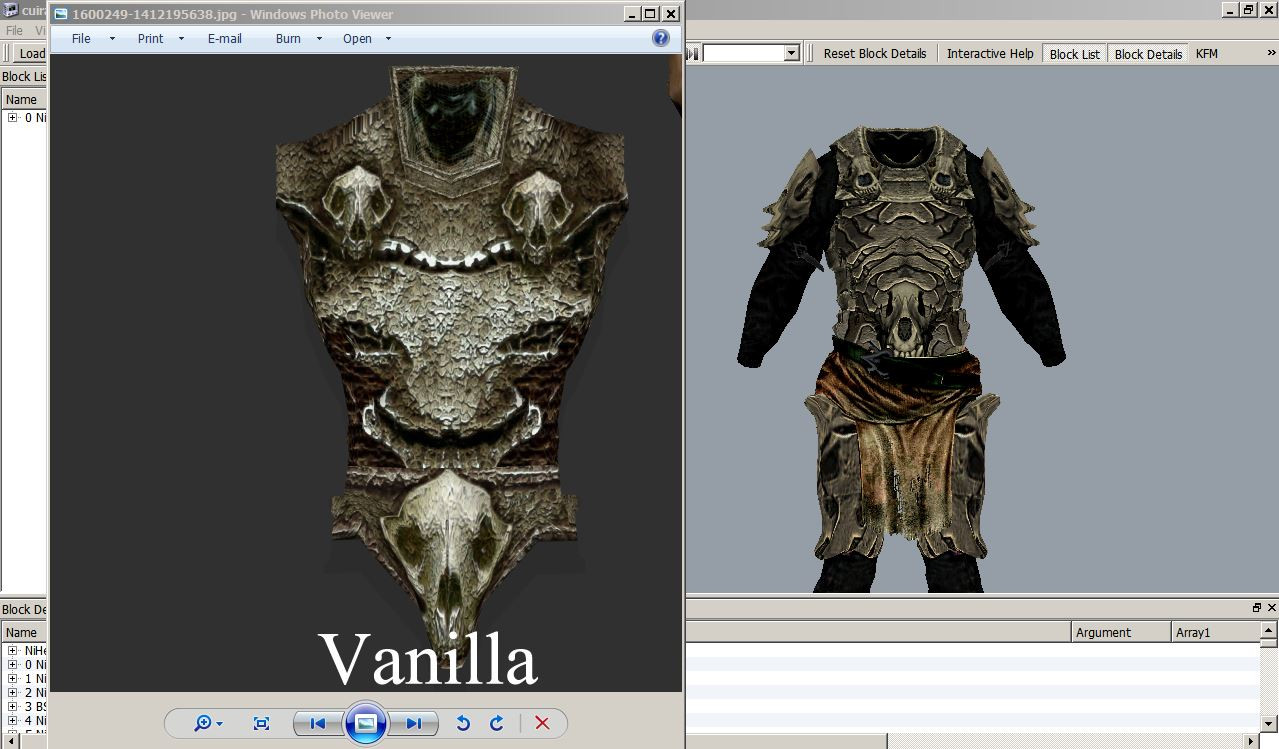Open Photo Viewer help icon
1279x749 pixels.
tap(661, 38)
